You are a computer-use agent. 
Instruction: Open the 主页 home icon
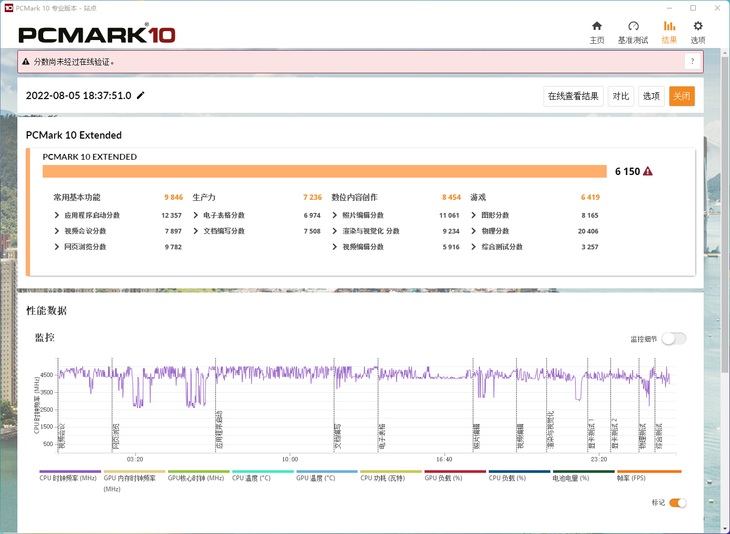pos(597,26)
